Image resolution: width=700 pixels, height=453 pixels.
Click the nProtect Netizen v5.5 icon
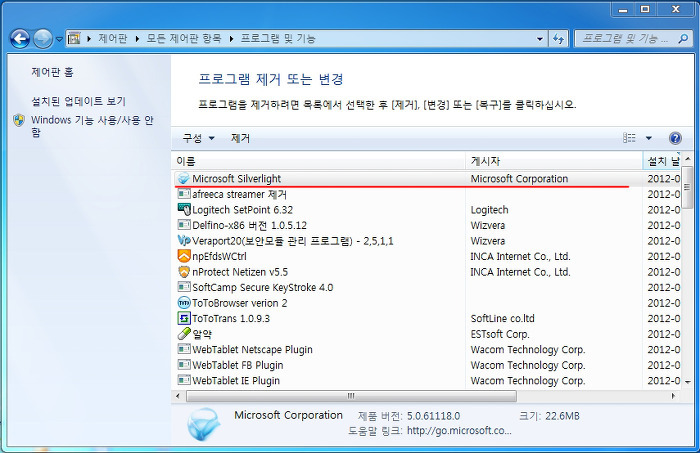183,272
